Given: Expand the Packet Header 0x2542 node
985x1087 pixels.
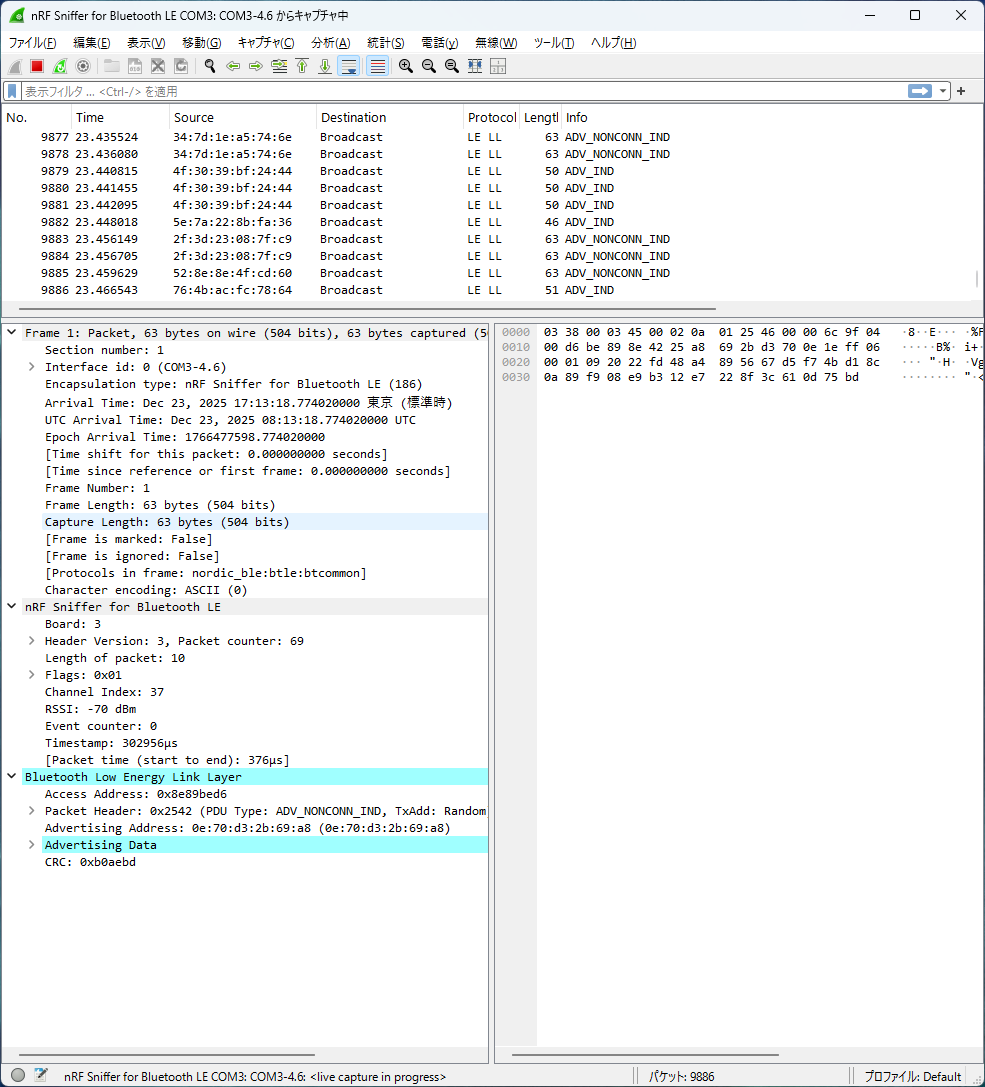Looking at the screenshot, I should (32, 811).
